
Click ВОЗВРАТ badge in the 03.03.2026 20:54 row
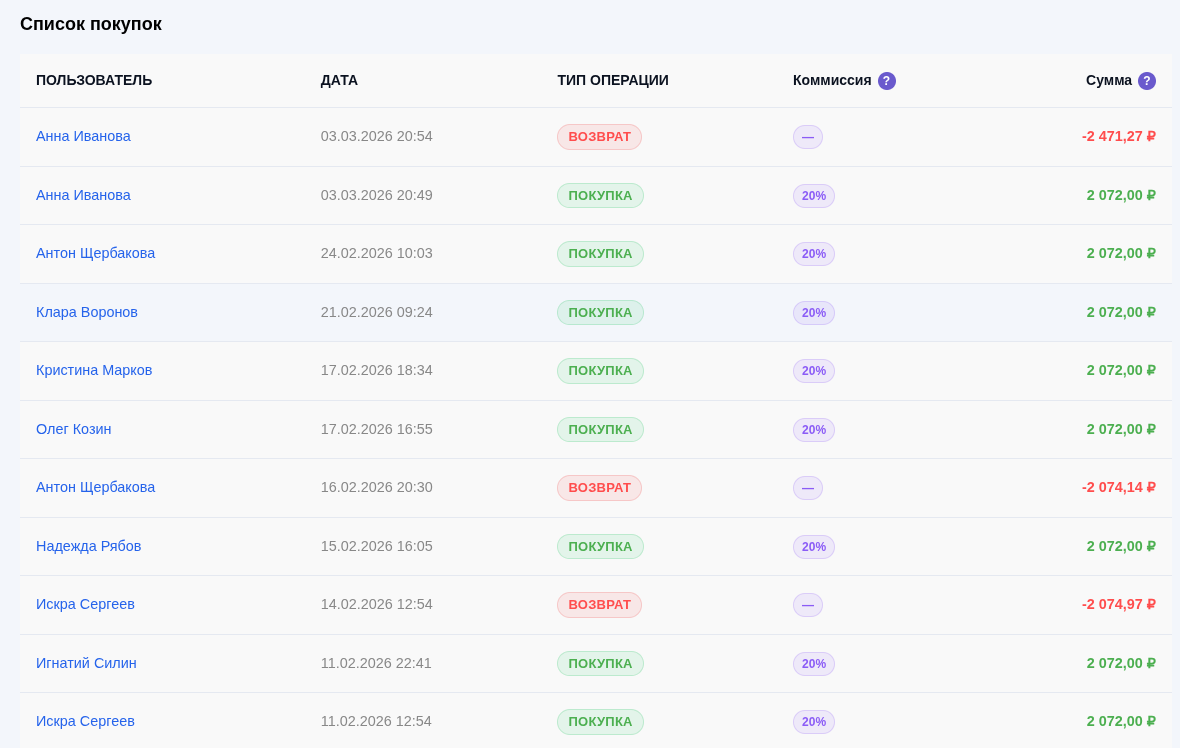[599, 137]
